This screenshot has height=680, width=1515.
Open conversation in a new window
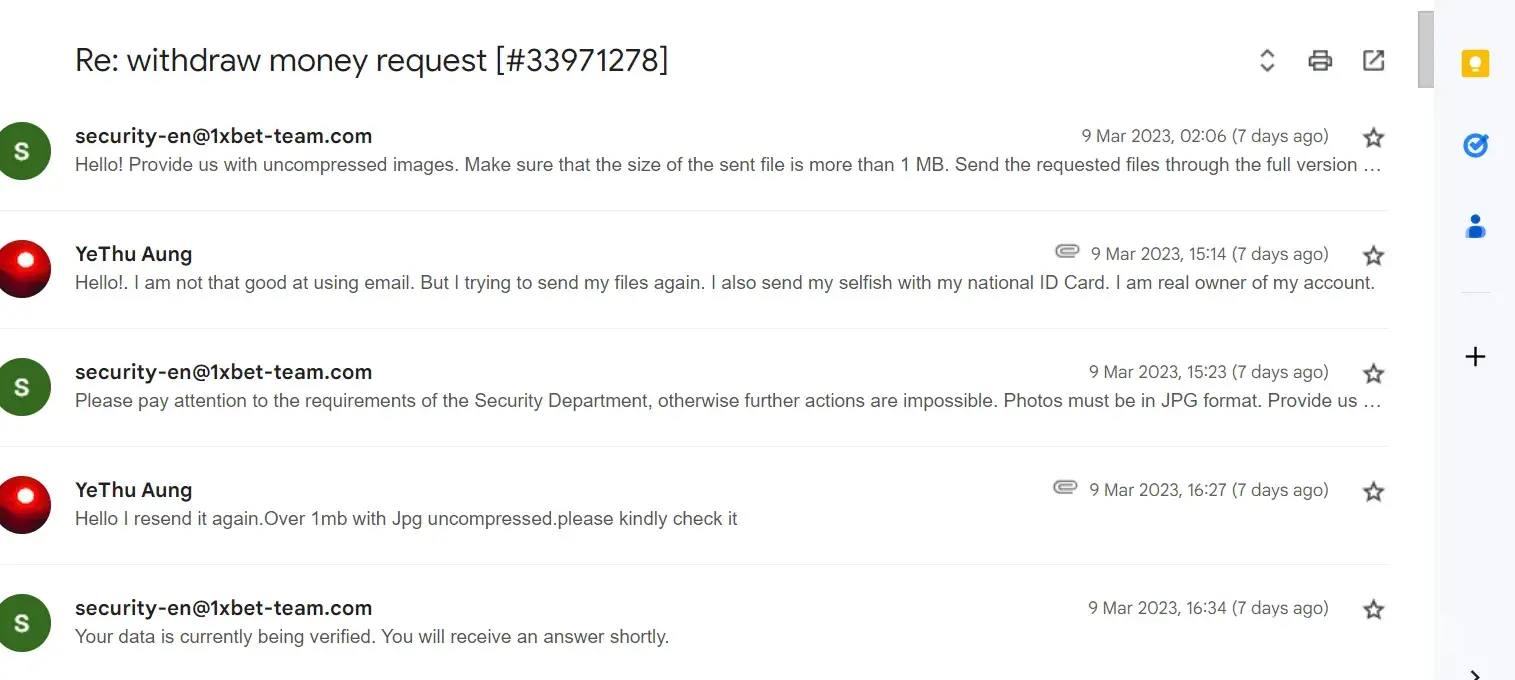tap(1374, 61)
